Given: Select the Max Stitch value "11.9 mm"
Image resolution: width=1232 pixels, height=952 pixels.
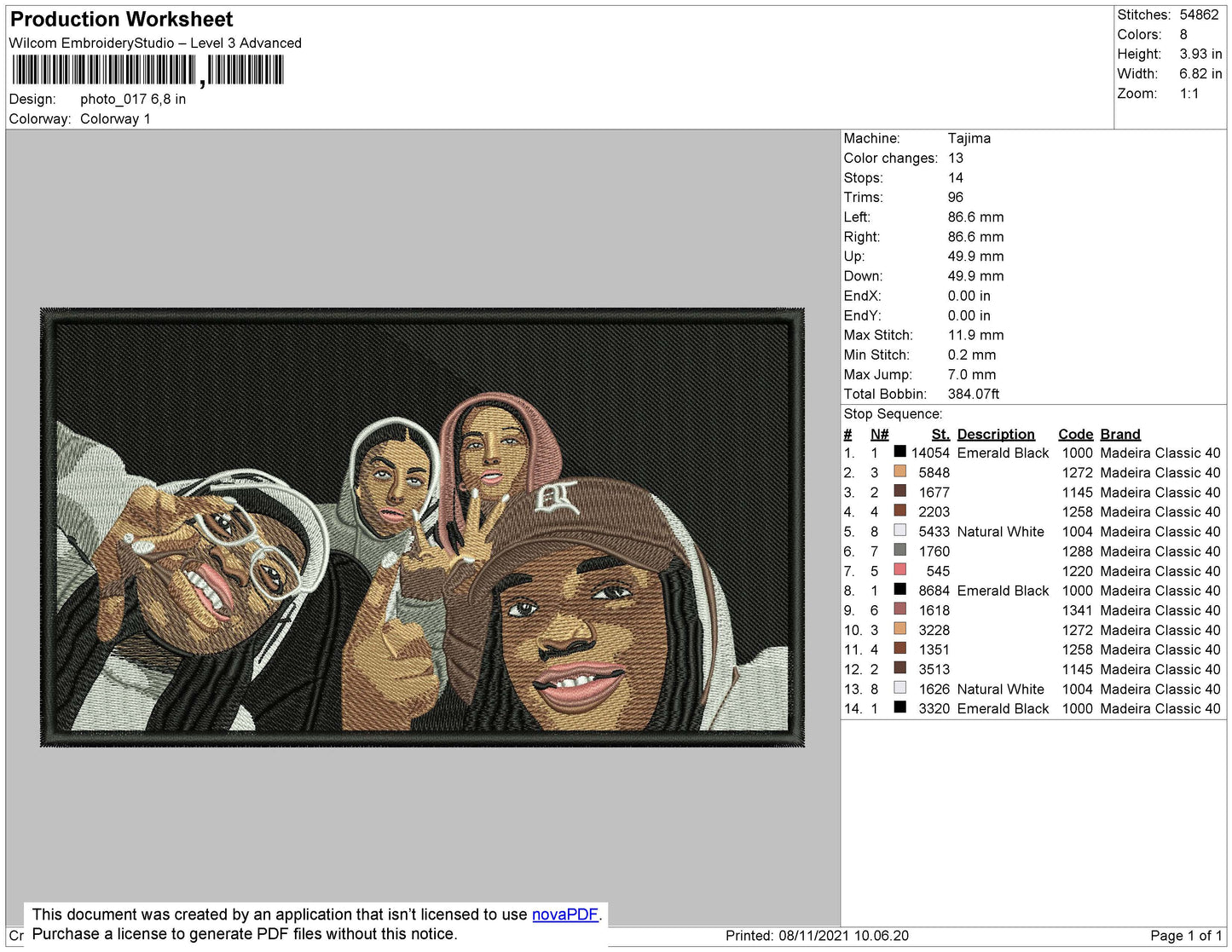Looking at the screenshot, I should click(976, 335).
